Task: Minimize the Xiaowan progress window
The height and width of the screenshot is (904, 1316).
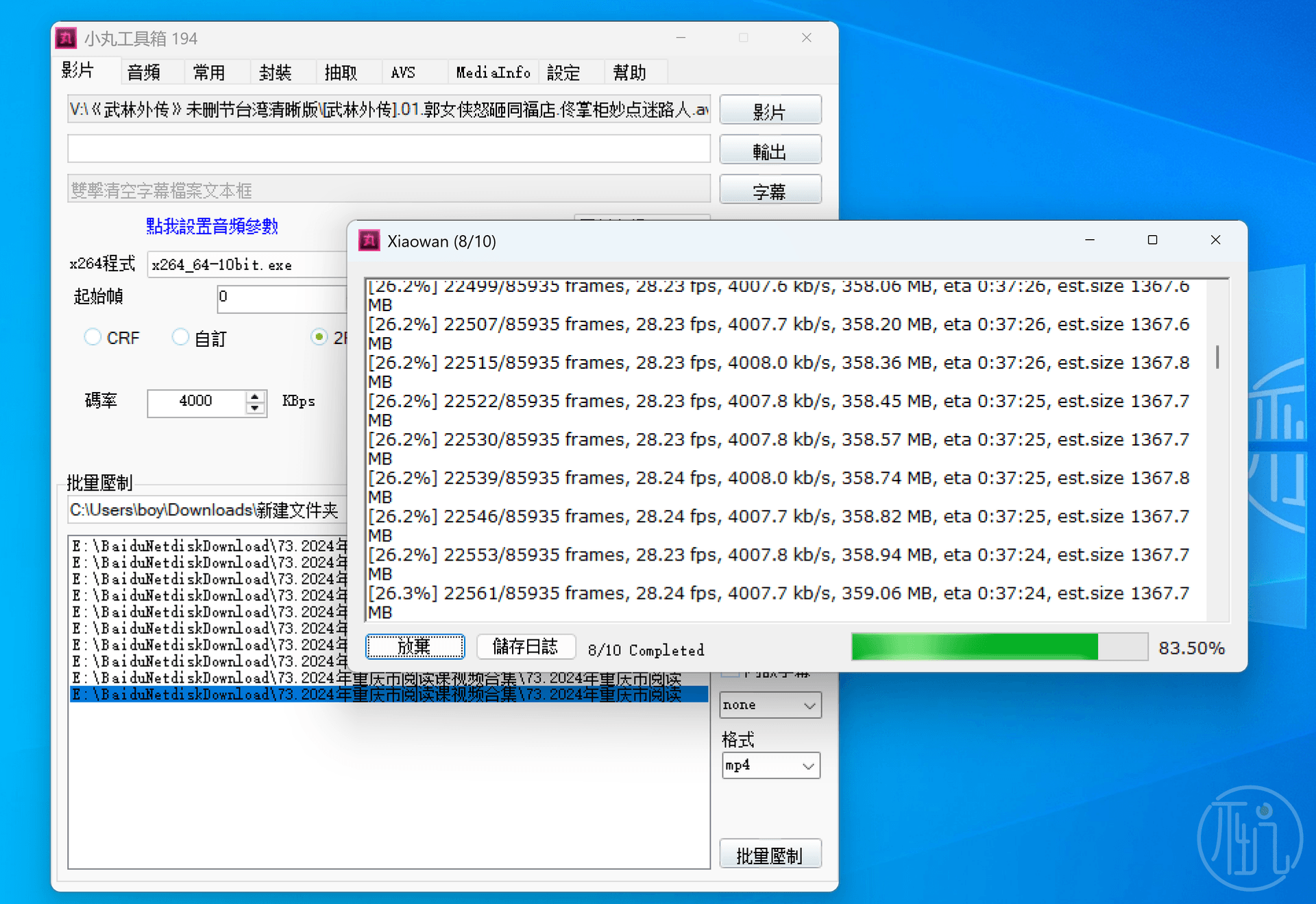Action: (x=1090, y=240)
